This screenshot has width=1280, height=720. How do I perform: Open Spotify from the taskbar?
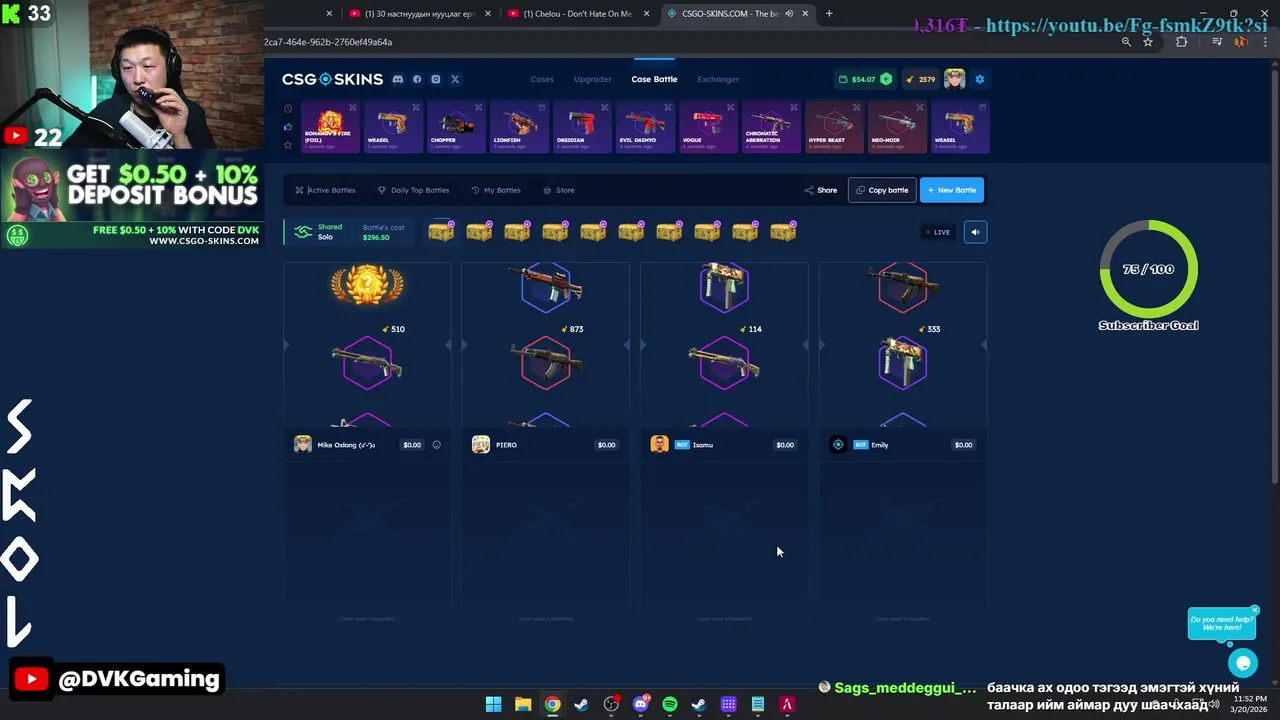click(x=670, y=704)
